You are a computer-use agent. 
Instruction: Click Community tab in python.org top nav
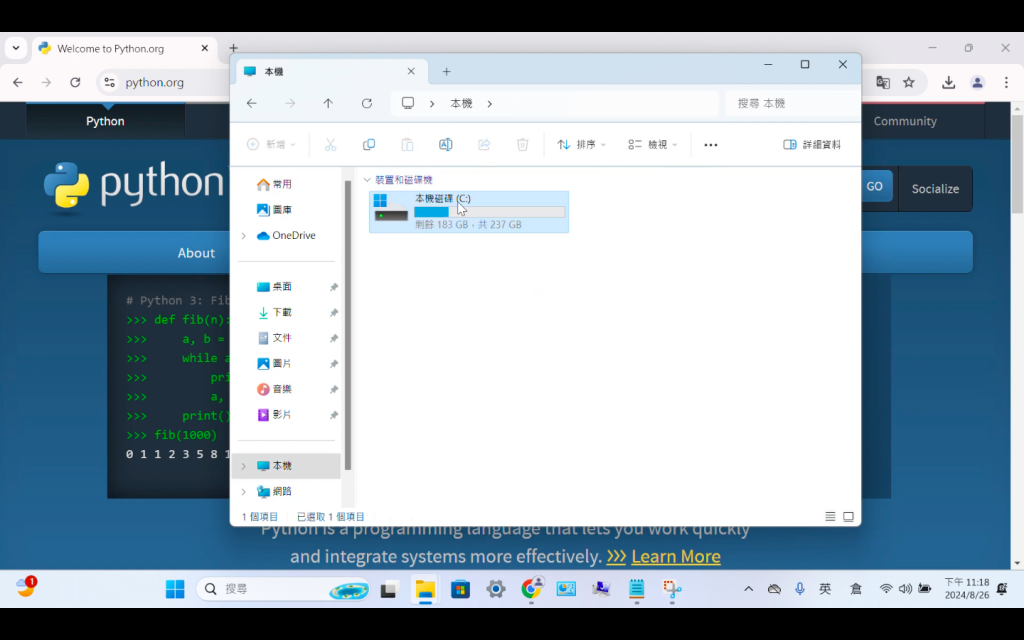coord(905,121)
